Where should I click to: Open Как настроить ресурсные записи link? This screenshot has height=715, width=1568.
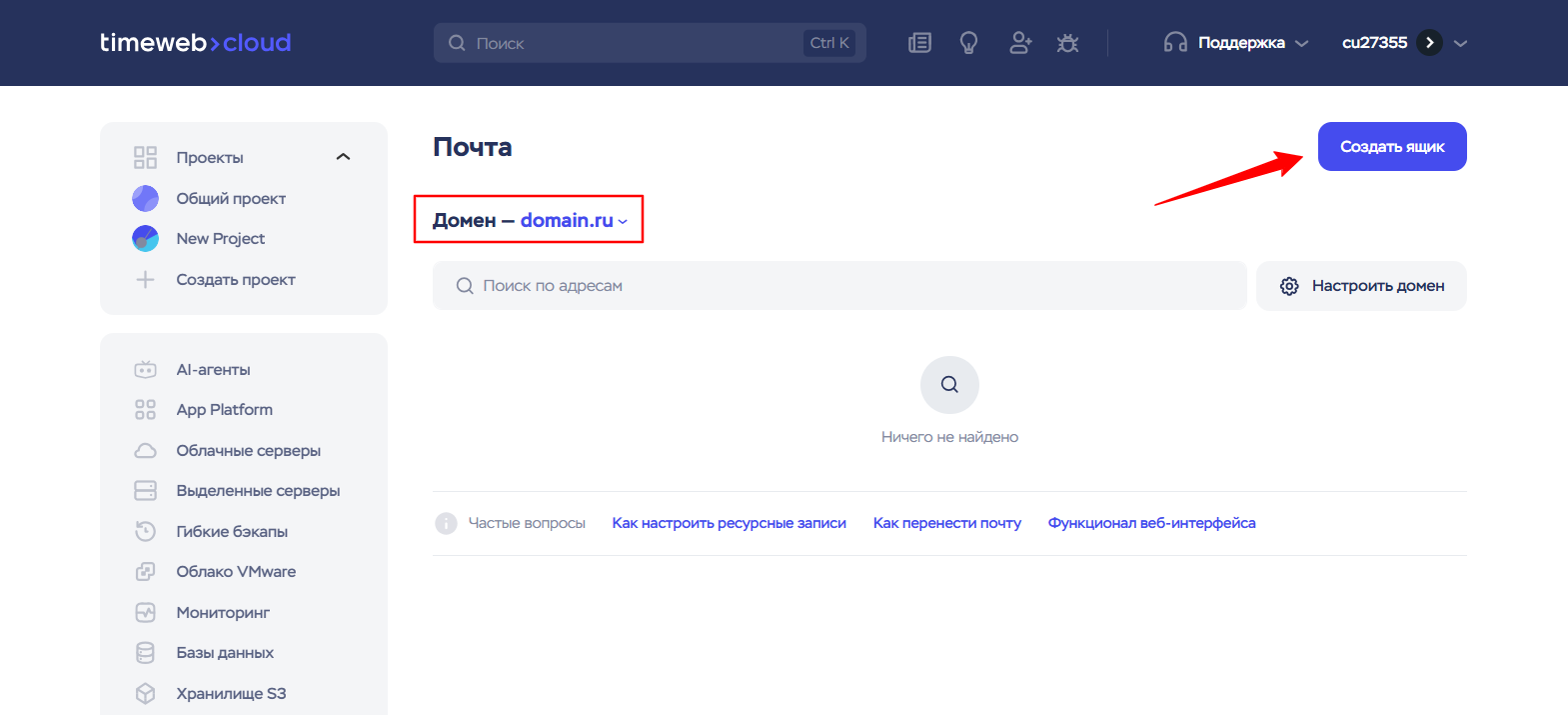(729, 523)
